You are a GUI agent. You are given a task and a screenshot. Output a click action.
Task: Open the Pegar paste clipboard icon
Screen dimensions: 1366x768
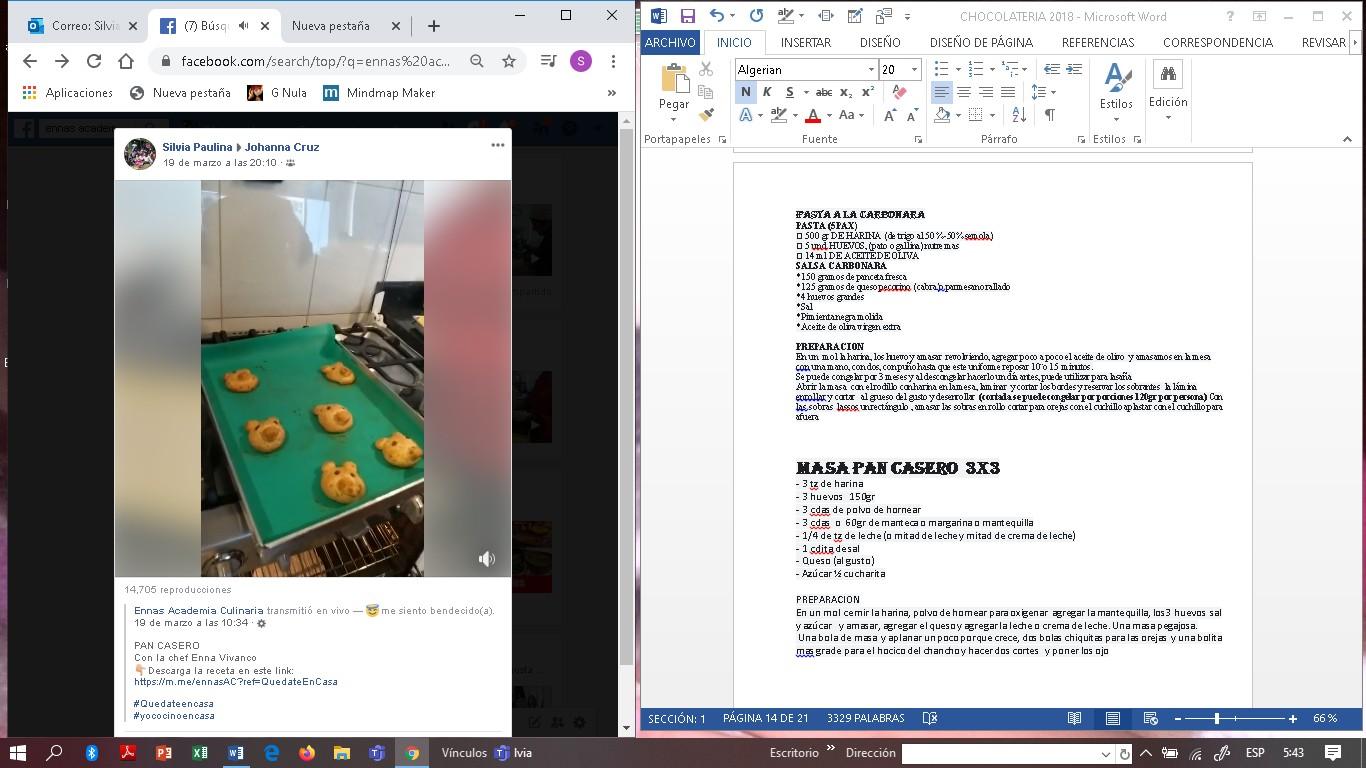(x=674, y=77)
